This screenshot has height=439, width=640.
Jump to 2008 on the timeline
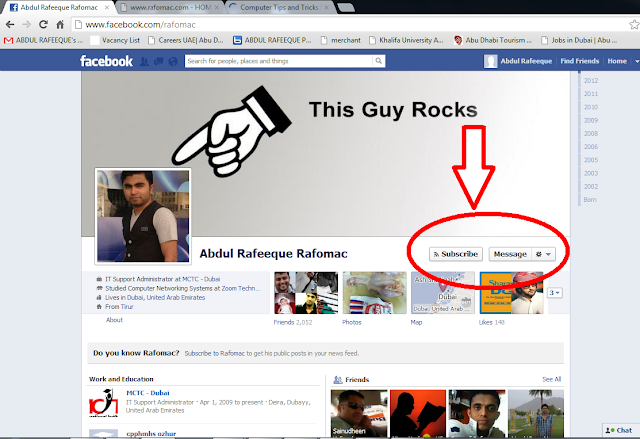[x=591, y=133]
